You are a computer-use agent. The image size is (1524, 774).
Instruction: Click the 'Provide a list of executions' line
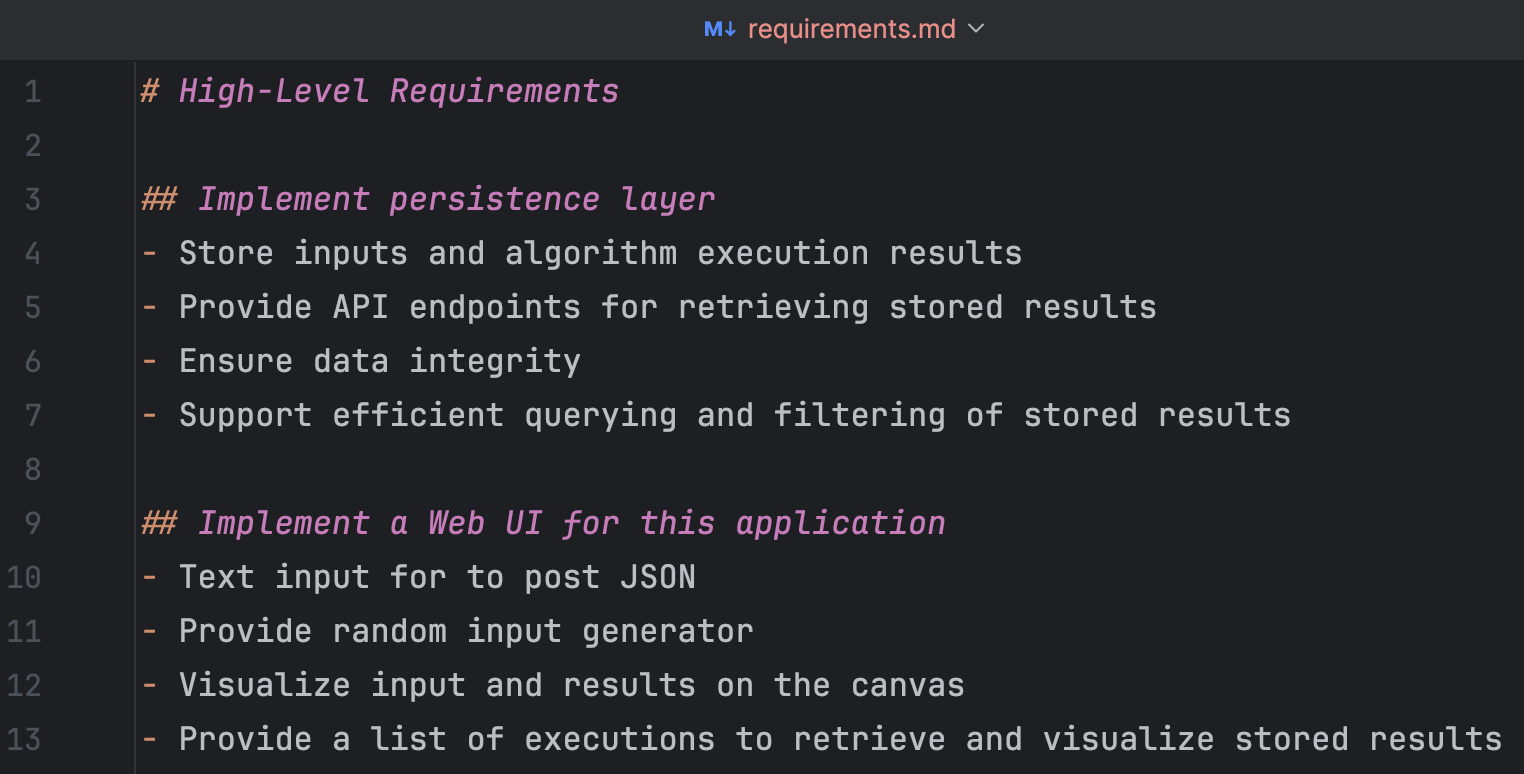click(x=839, y=739)
